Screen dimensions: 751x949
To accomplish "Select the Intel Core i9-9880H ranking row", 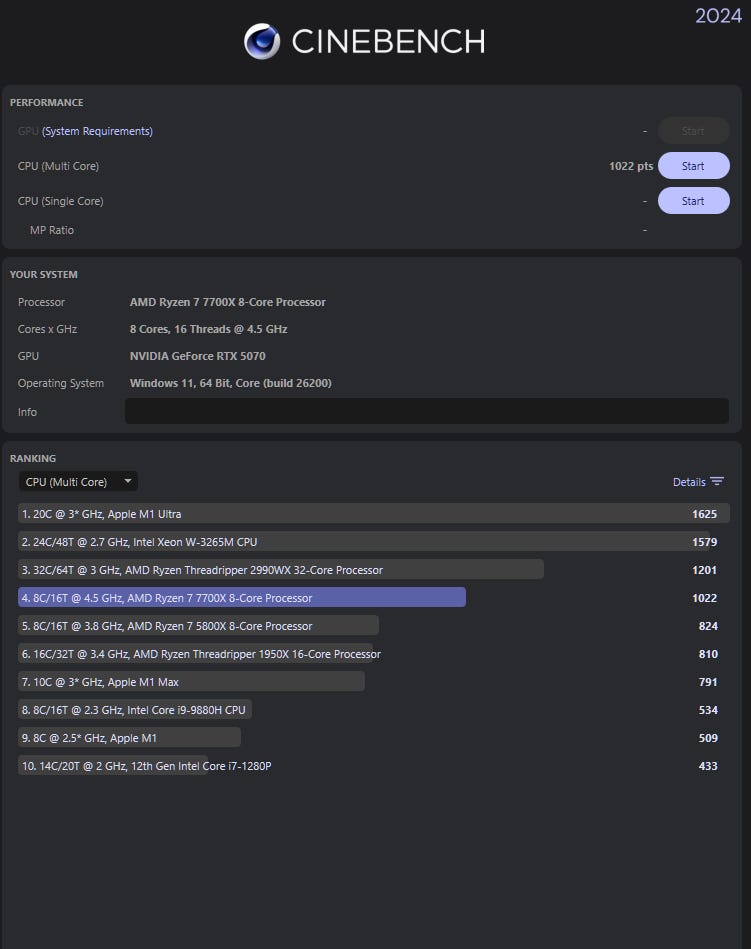I will [134, 710].
